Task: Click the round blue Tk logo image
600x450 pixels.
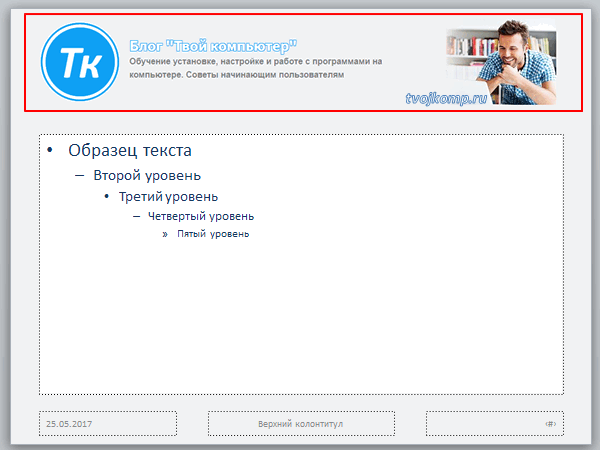Action: pyautogui.click(x=80, y=62)
